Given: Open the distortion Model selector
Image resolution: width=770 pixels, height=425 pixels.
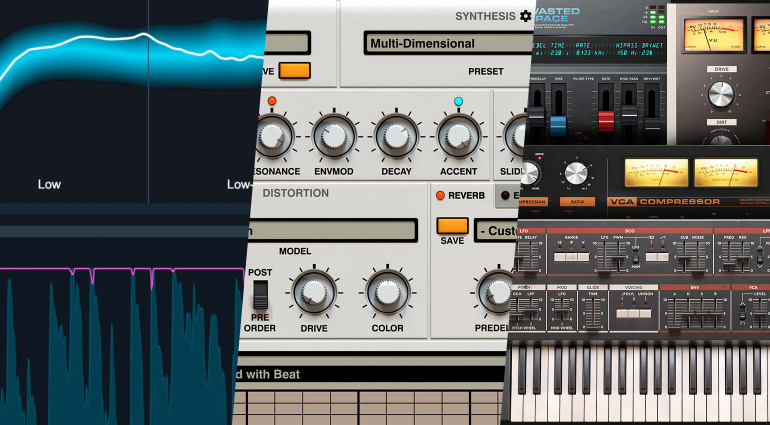Looking at the screenshot, I should [x=330, y=229].
